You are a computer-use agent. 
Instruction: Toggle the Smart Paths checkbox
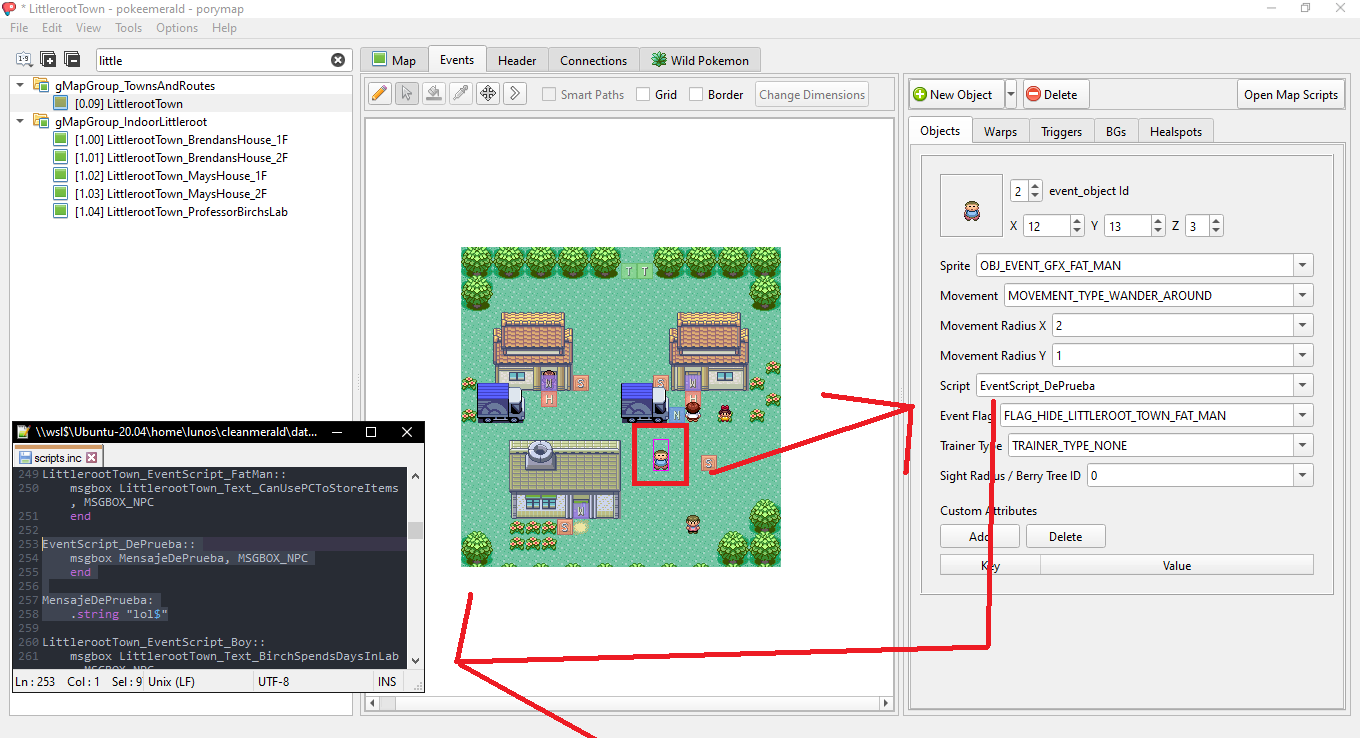549,95
